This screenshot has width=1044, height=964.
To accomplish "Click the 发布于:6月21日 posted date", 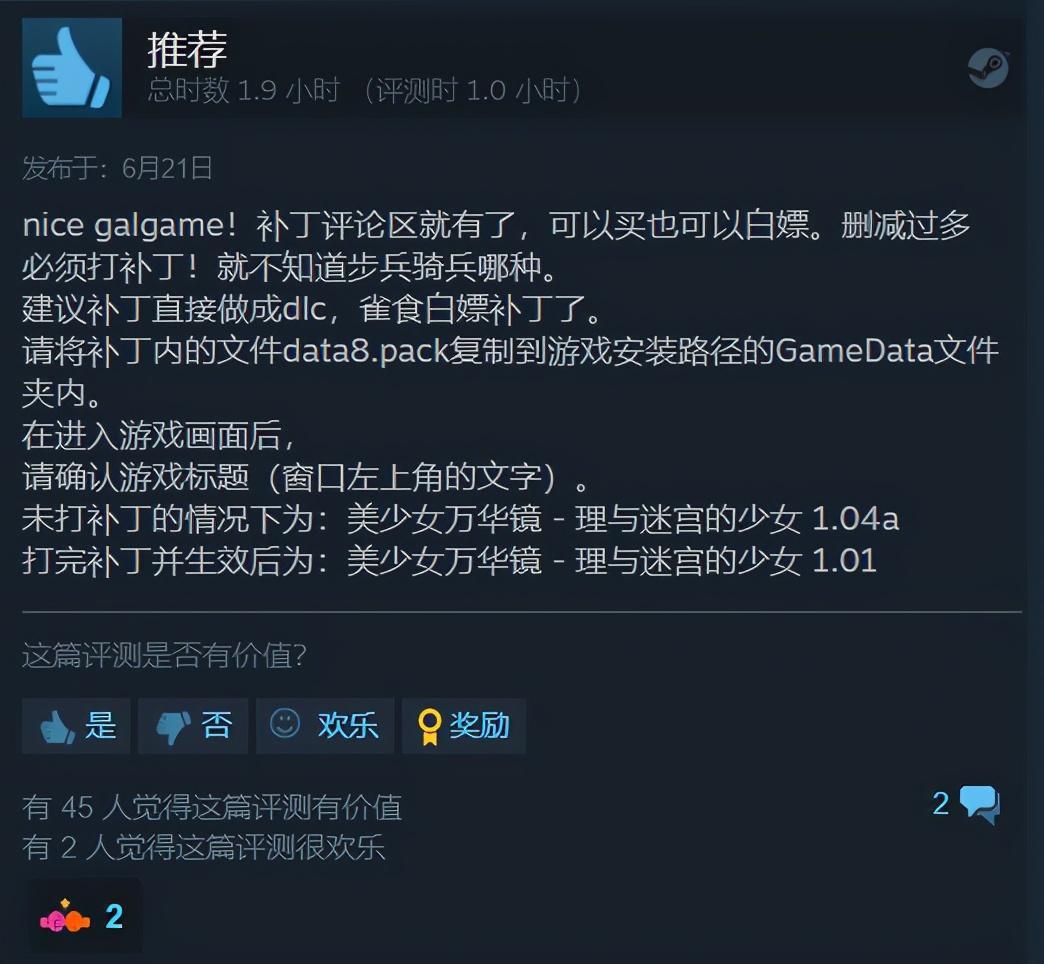I will (x=117, y=168).
